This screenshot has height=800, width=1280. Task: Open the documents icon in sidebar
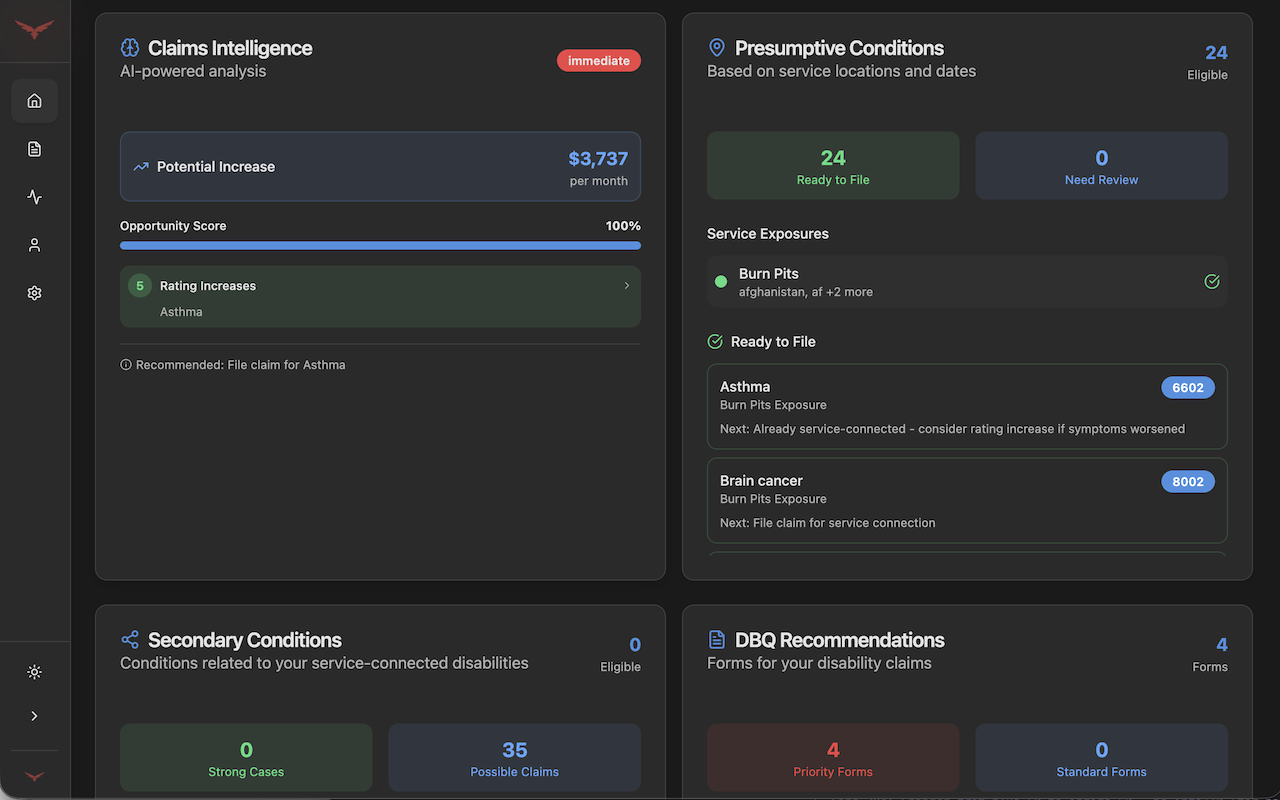(x=34, y=149)
